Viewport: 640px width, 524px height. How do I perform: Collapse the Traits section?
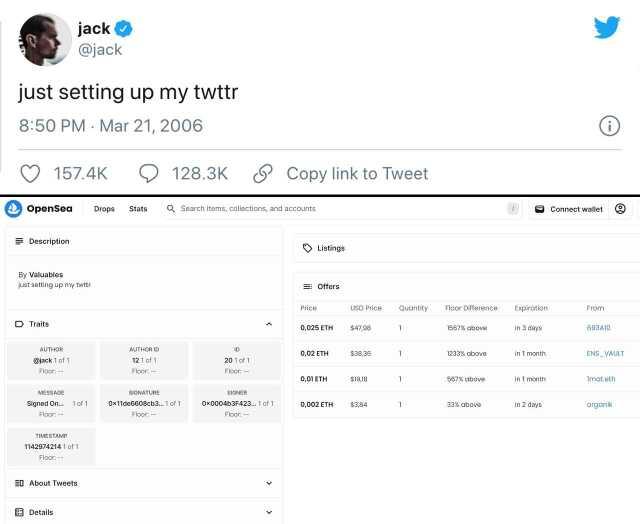269,324
